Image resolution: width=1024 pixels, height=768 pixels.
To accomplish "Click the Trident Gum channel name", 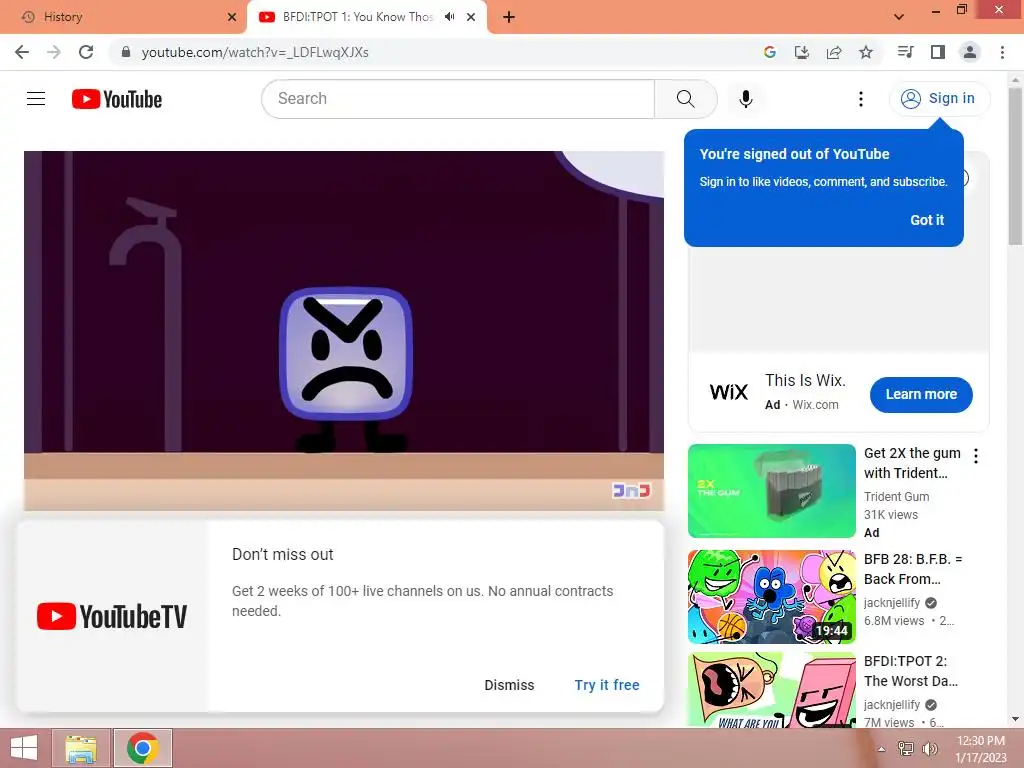I will 896,496.
